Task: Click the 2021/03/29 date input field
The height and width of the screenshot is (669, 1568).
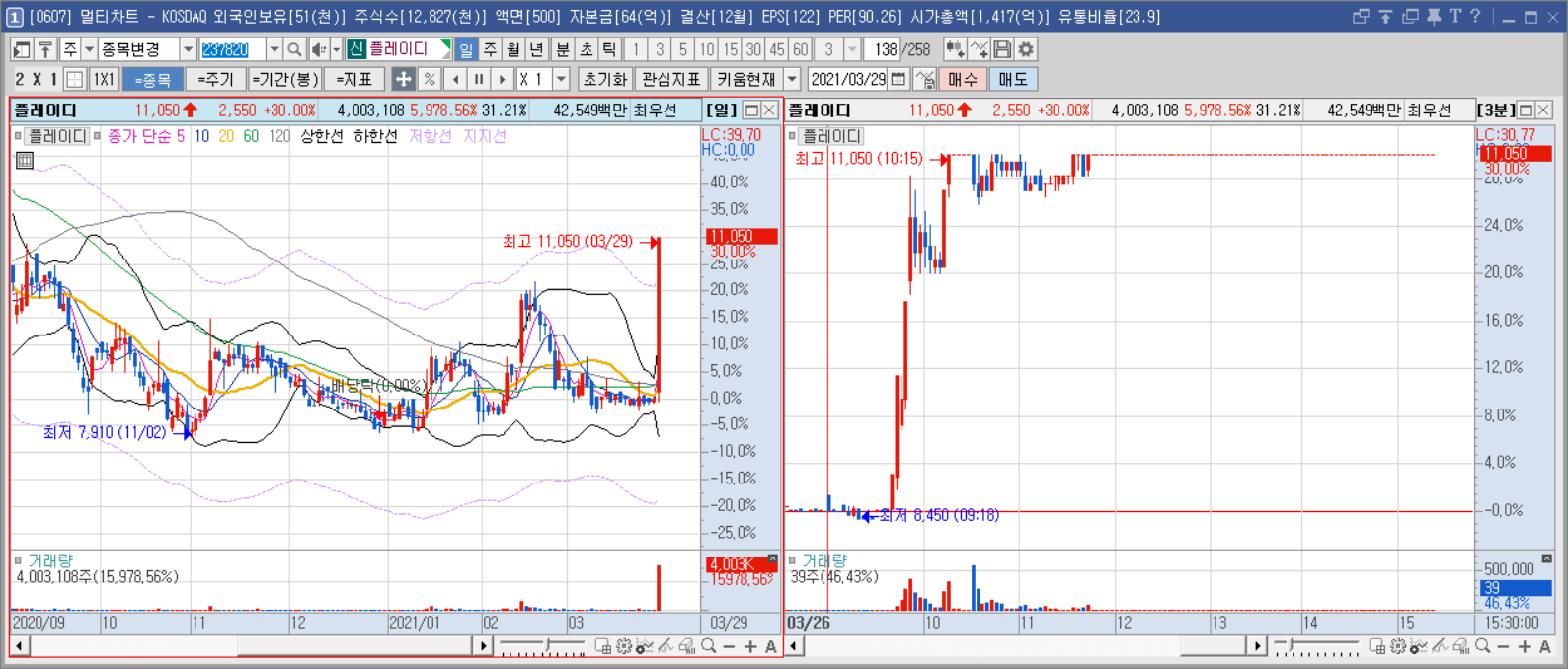Action: click(x=849, y=79)
